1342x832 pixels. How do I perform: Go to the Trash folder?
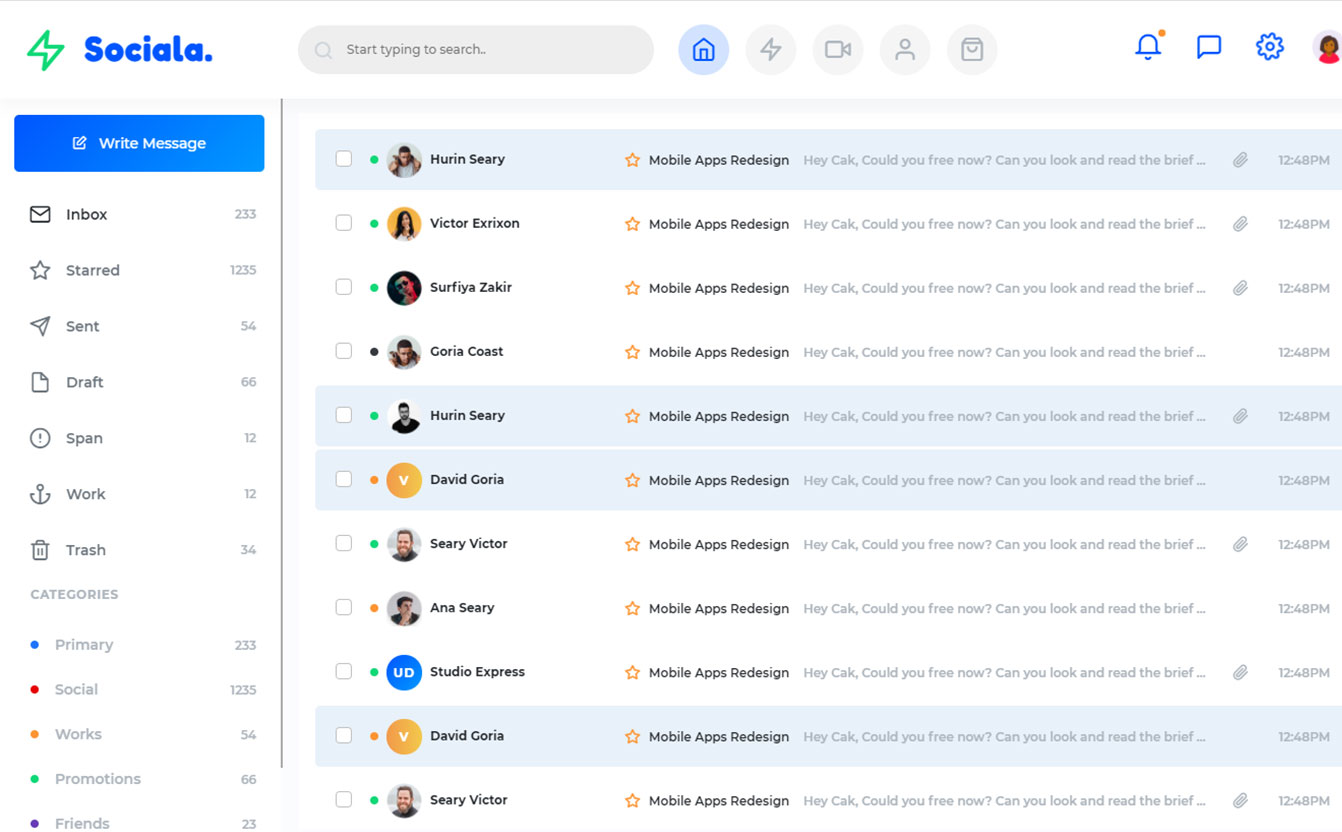tap(85, 550)
